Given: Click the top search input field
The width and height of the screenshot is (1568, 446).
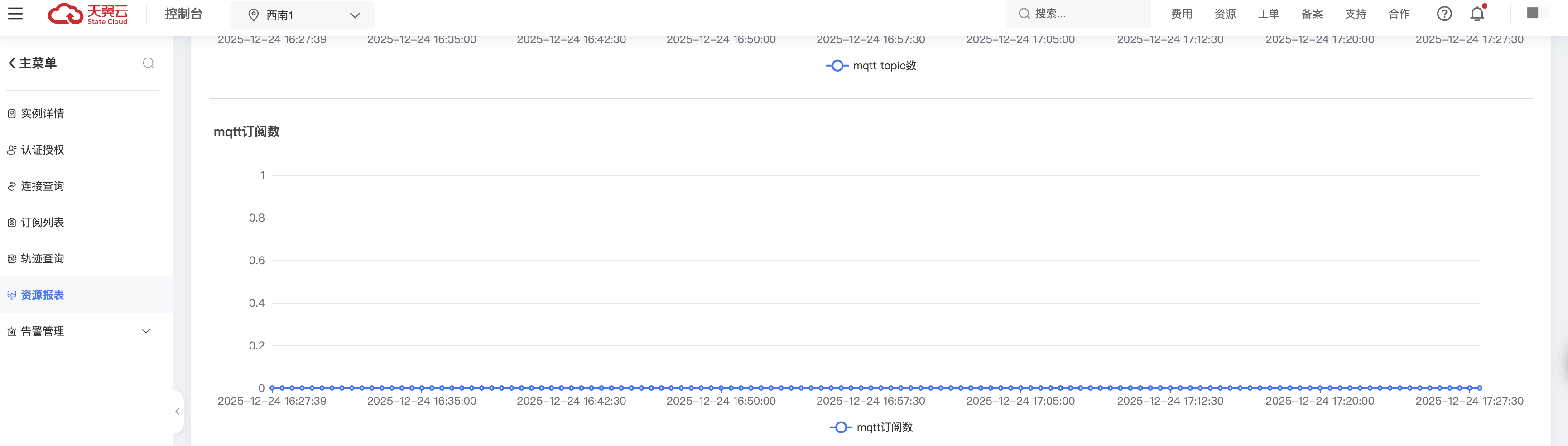Looking at the screenshot, I should pos(1083,14).
